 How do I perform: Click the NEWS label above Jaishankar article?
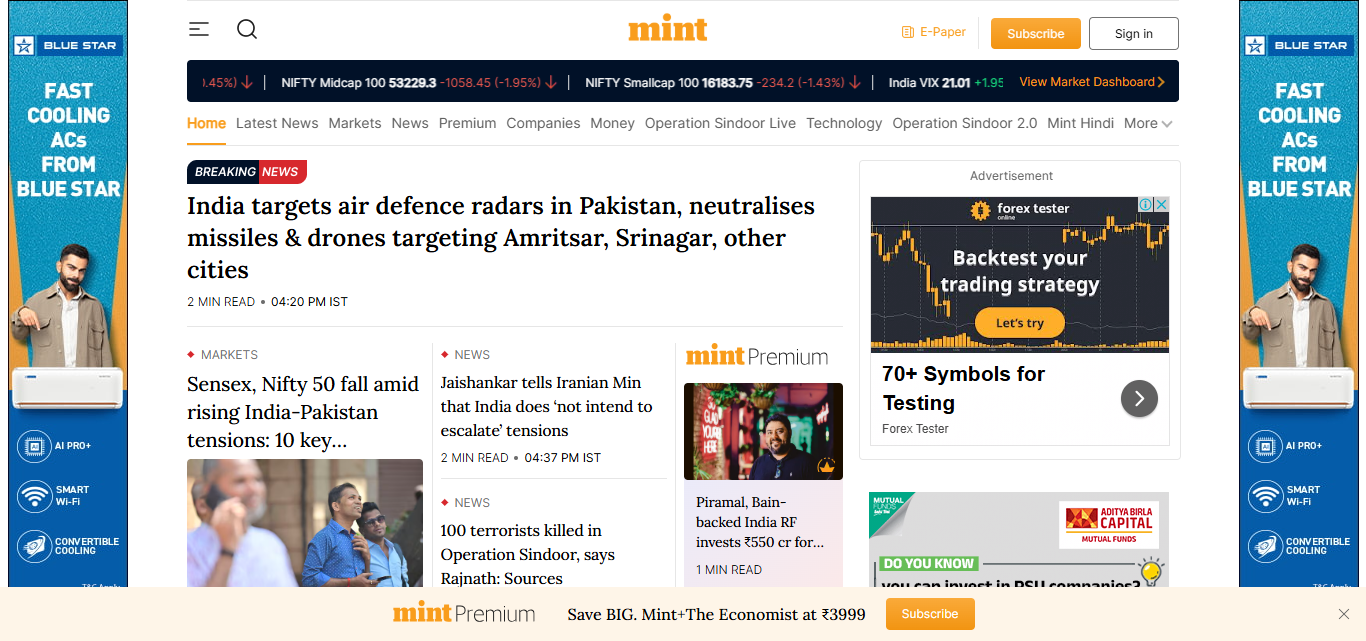pos(472,355)
